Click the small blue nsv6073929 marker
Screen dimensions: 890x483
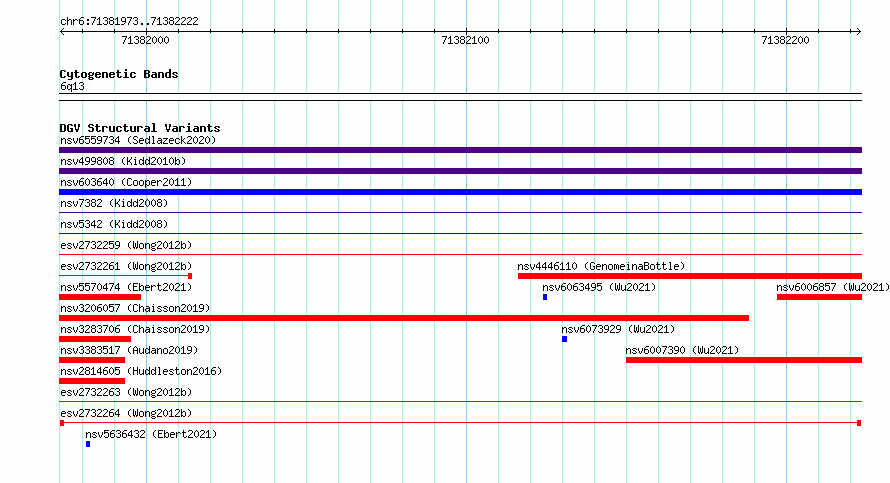point(565,339)
